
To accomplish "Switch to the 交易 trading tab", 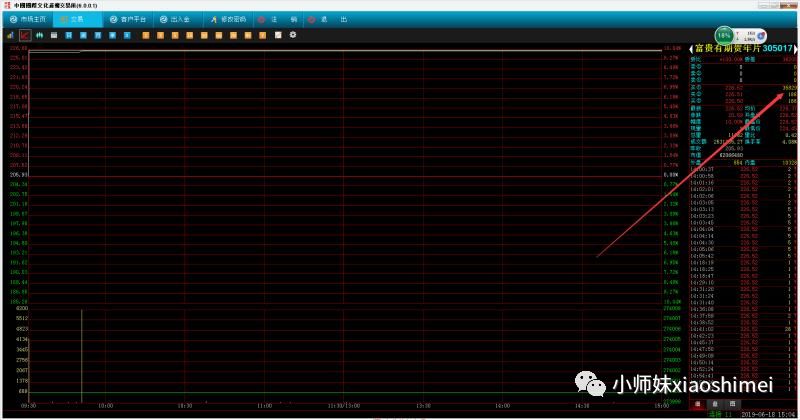I will (78, 19).
